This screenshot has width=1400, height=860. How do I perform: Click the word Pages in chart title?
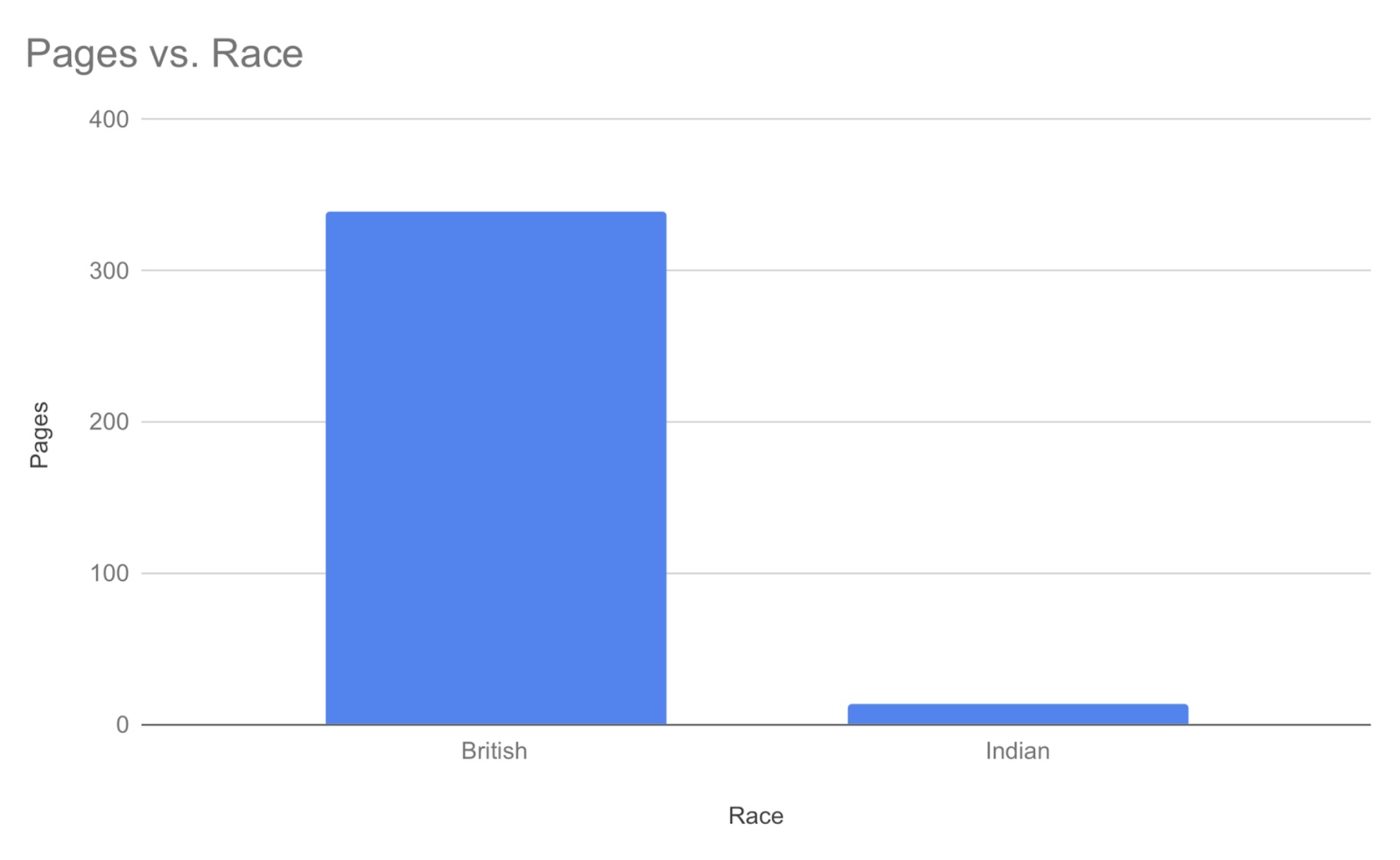point(81,54)
